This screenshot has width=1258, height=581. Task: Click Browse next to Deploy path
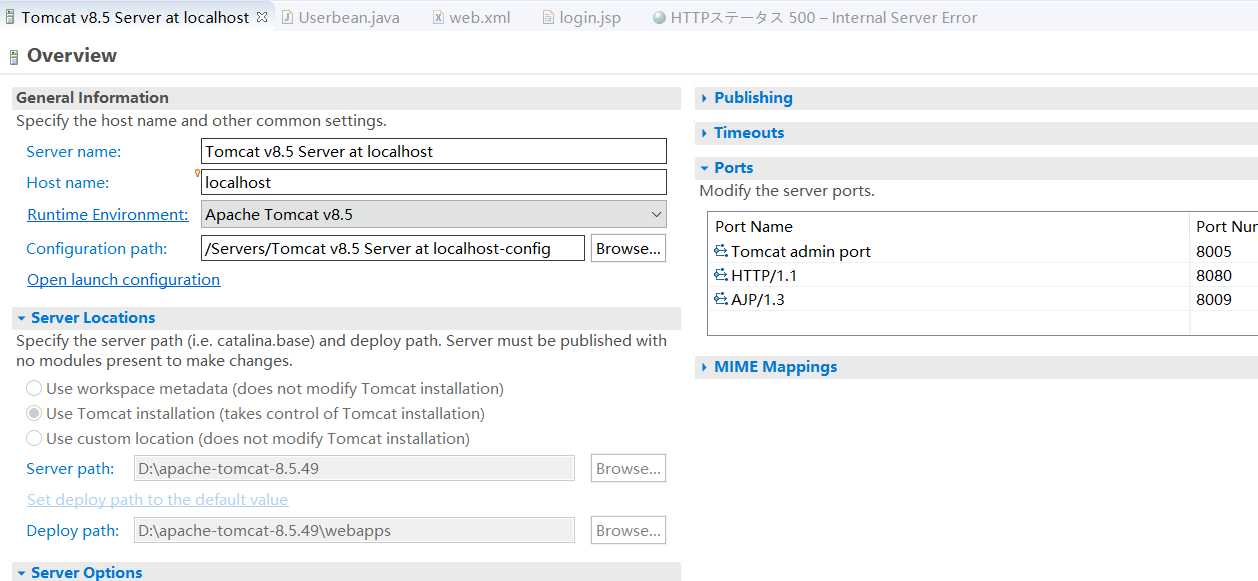[628, 530]
